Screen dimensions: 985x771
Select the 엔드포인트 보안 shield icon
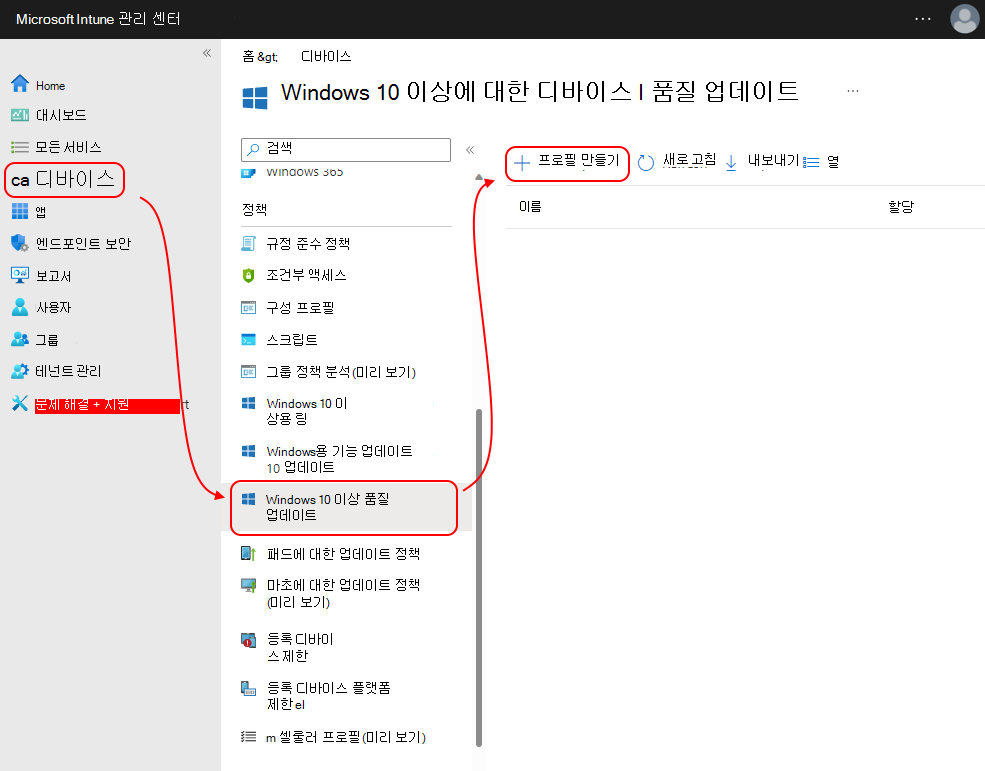20,243
